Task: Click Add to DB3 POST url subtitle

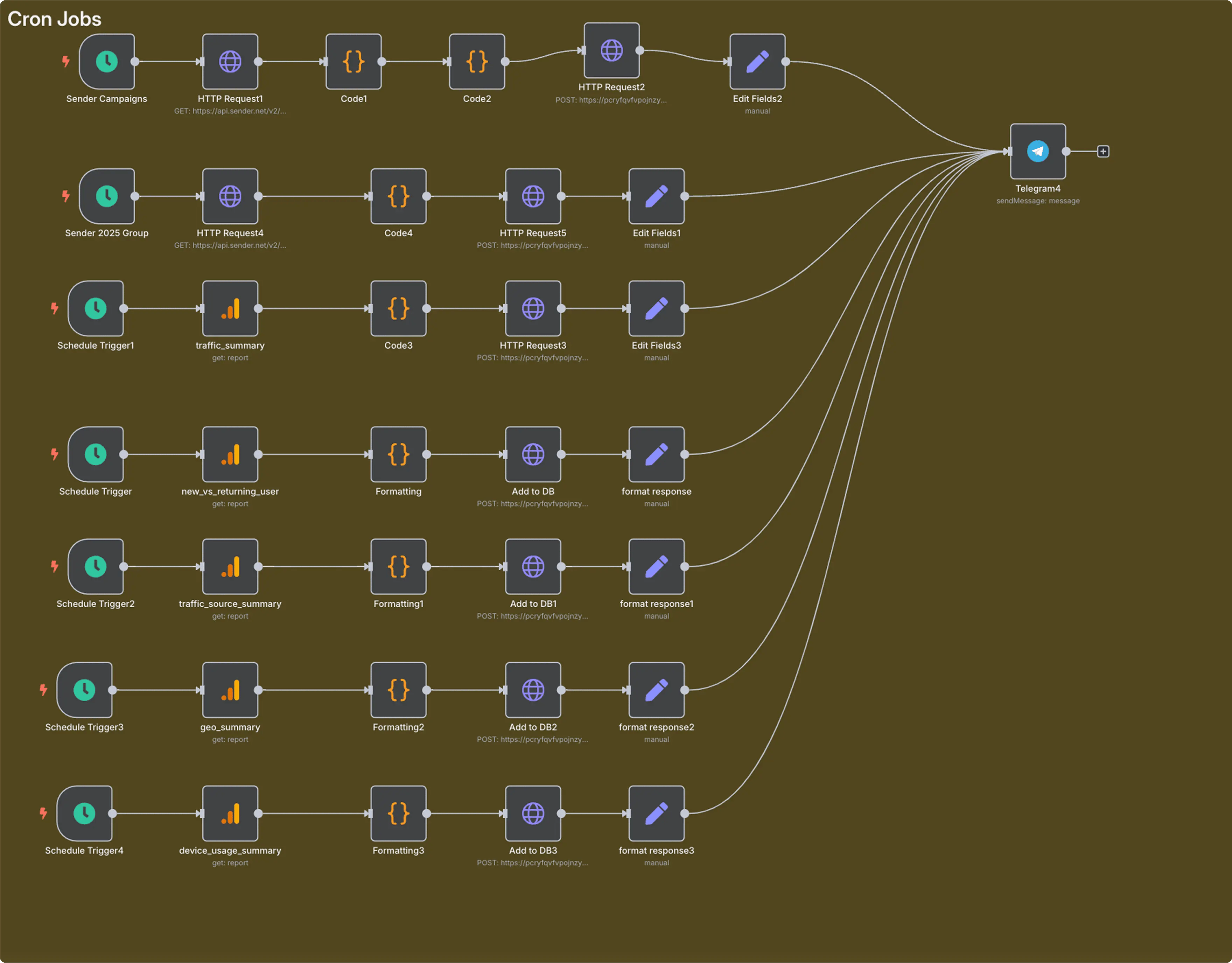Action: coord(533,863)
